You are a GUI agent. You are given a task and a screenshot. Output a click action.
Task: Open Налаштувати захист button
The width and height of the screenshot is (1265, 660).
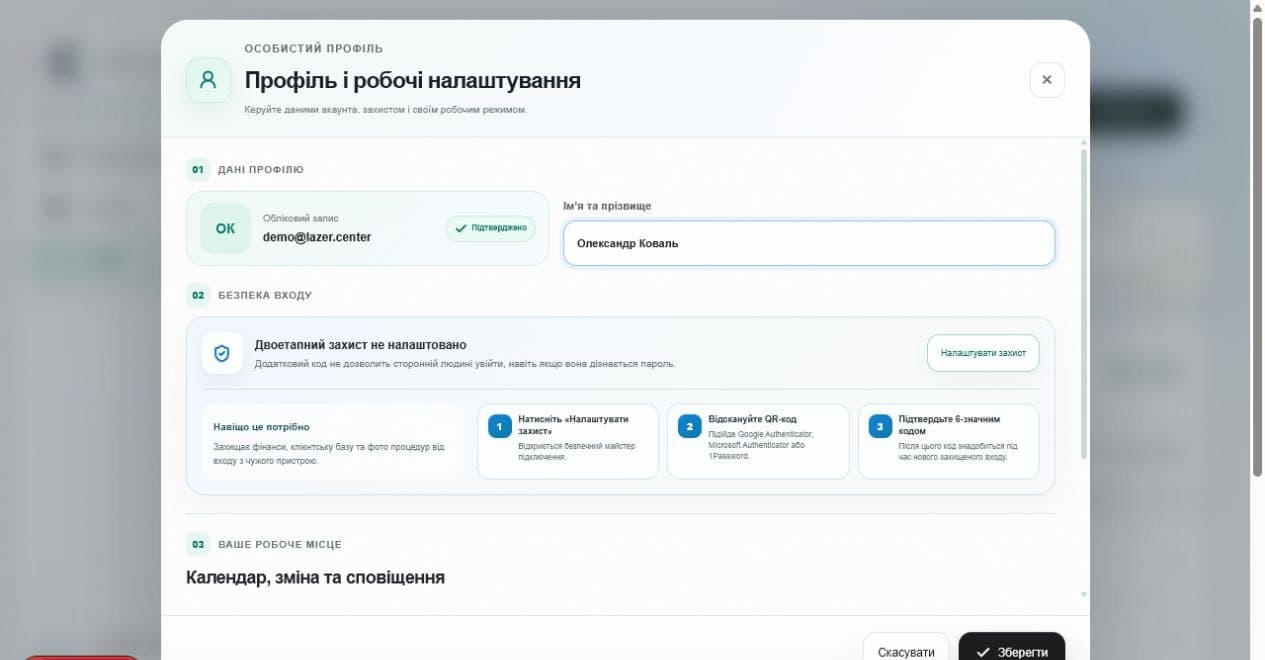point(983,353)
